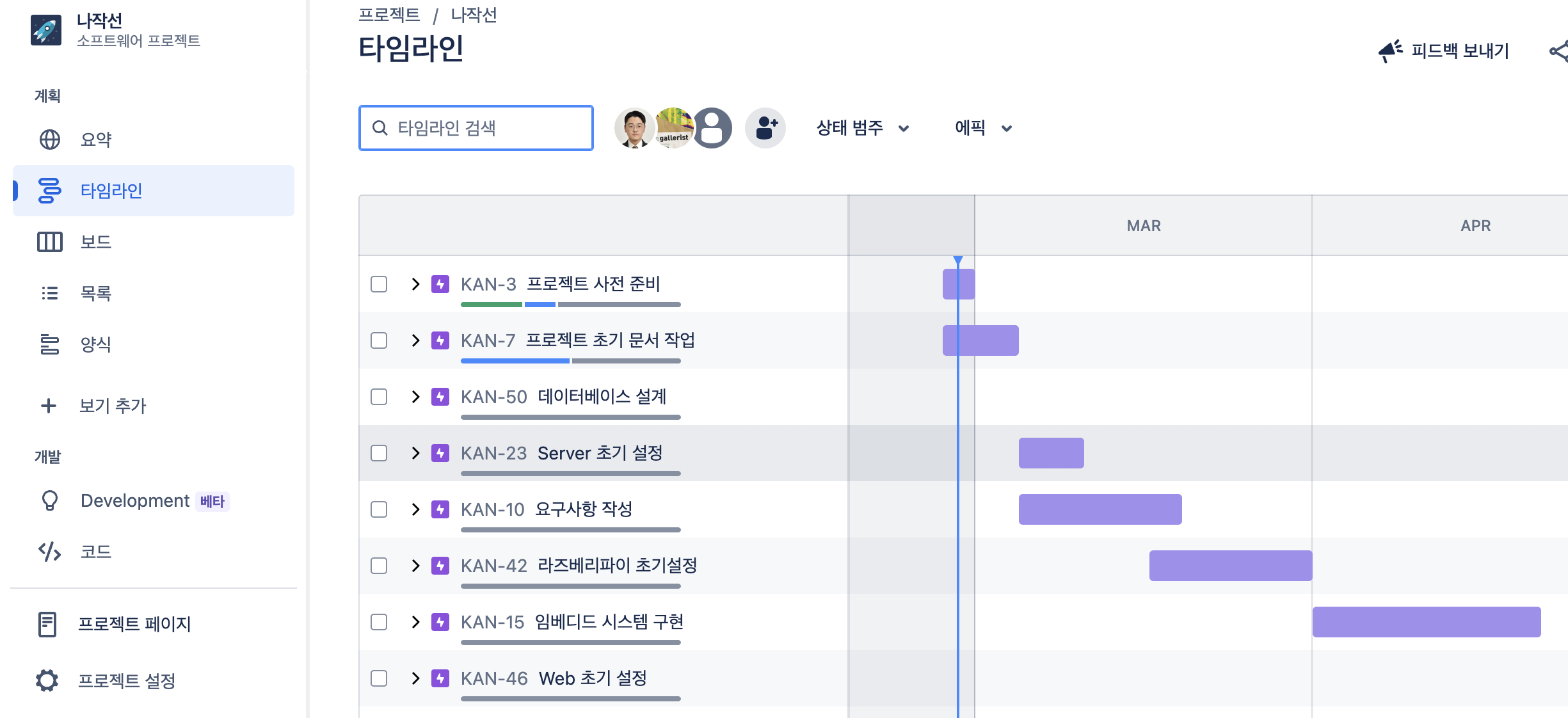1568x718 pixels.
Task: Tick the checkbox for KAN-23 Server 초기 설정
Action: [x=379, y=453]
